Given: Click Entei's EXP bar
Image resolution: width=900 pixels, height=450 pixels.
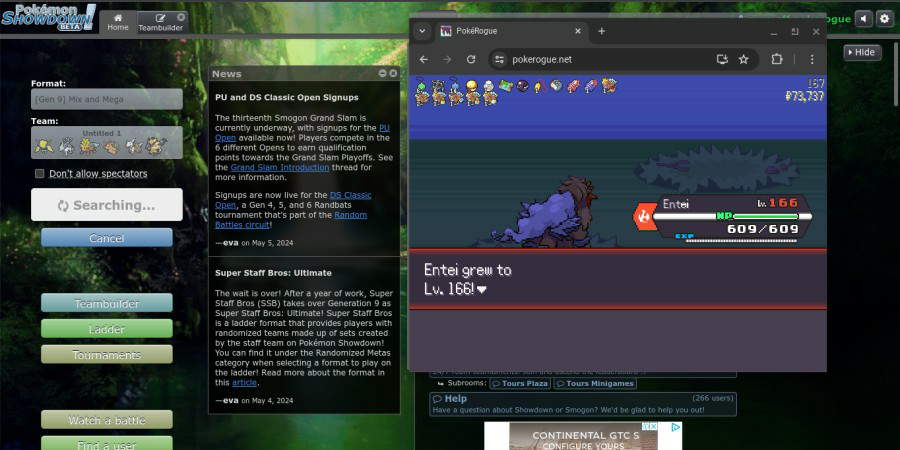Looking at the screenshot, I should (x=741, y=240).
